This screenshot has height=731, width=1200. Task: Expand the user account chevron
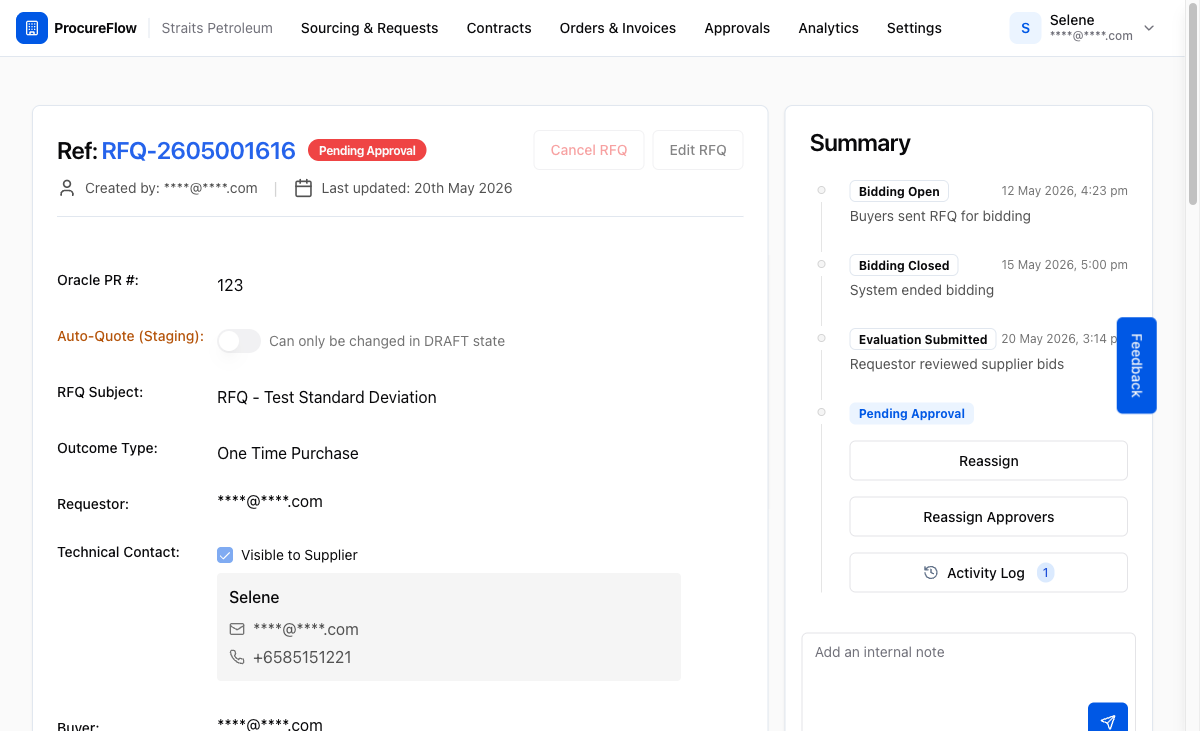1149,28
